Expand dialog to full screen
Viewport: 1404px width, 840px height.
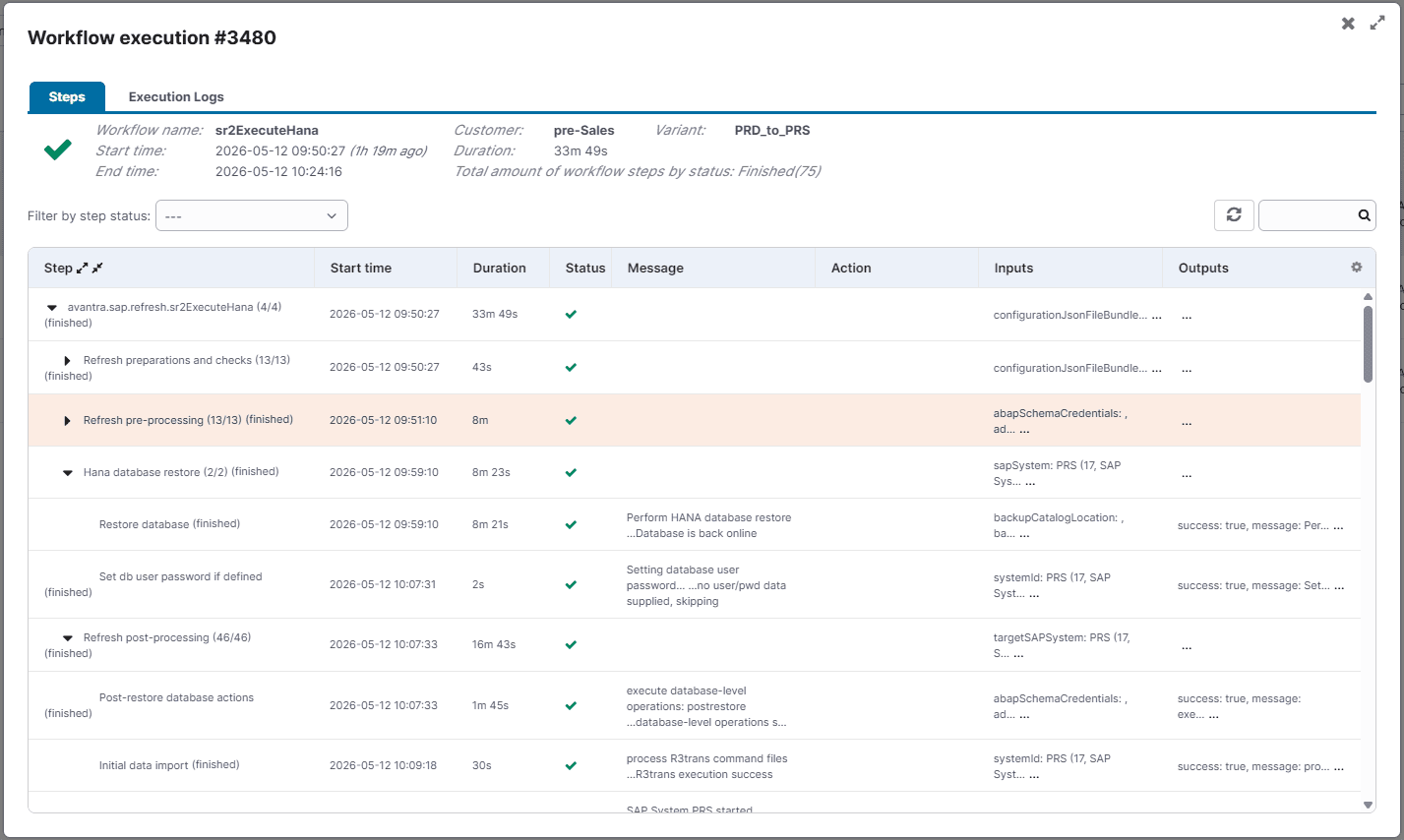pos(1377,24)
